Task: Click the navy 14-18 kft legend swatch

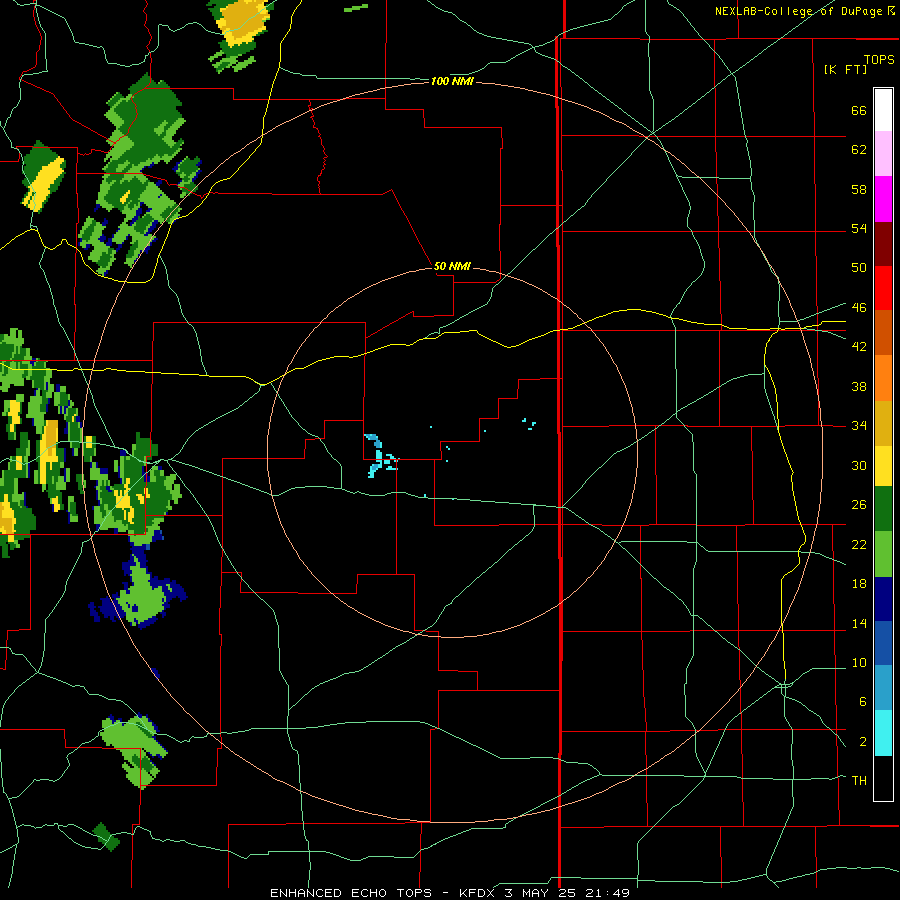Action: tap(883, 599)
